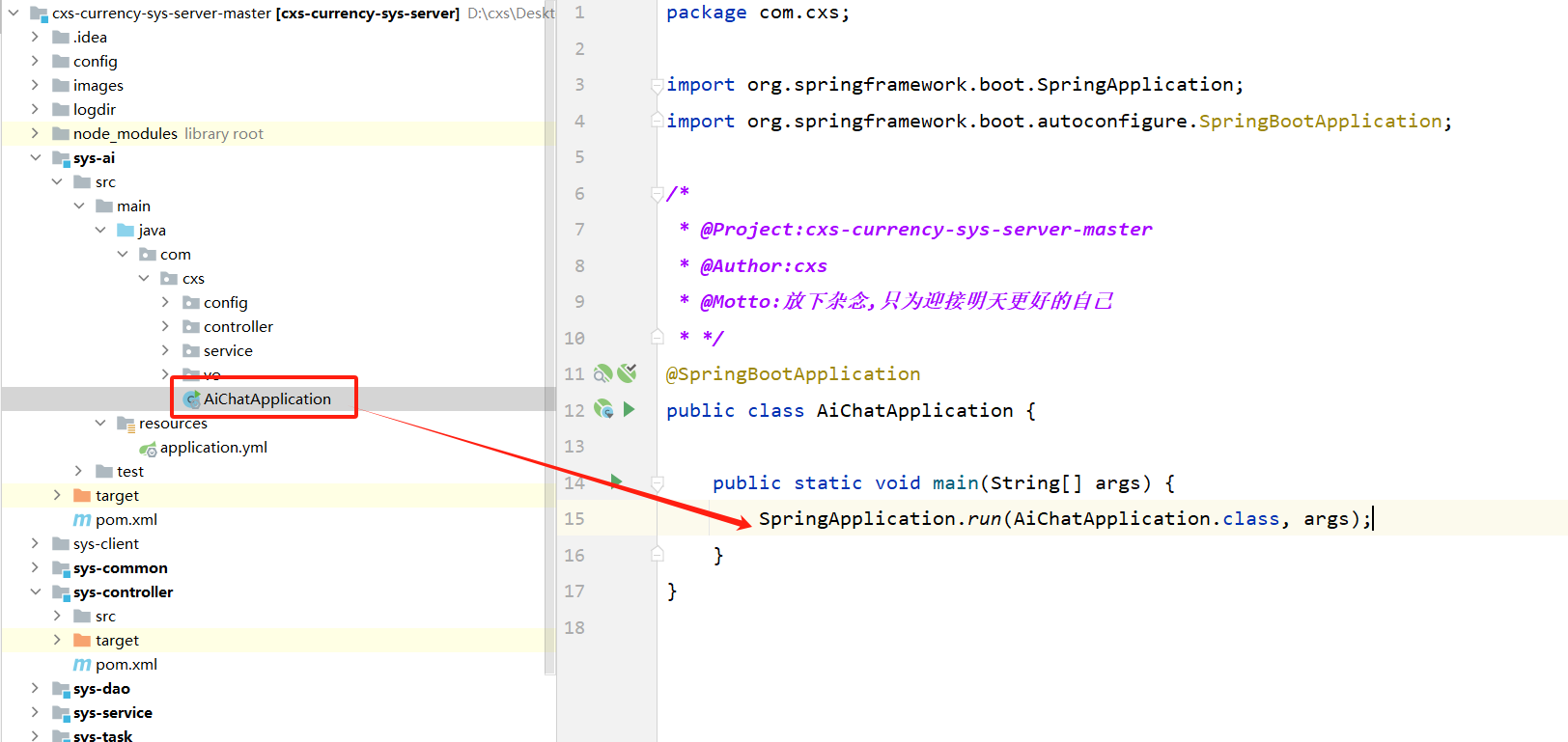Viewport: 1568px width, 742px height.
Task: Open application.yml file
Action: pos(213,448)
